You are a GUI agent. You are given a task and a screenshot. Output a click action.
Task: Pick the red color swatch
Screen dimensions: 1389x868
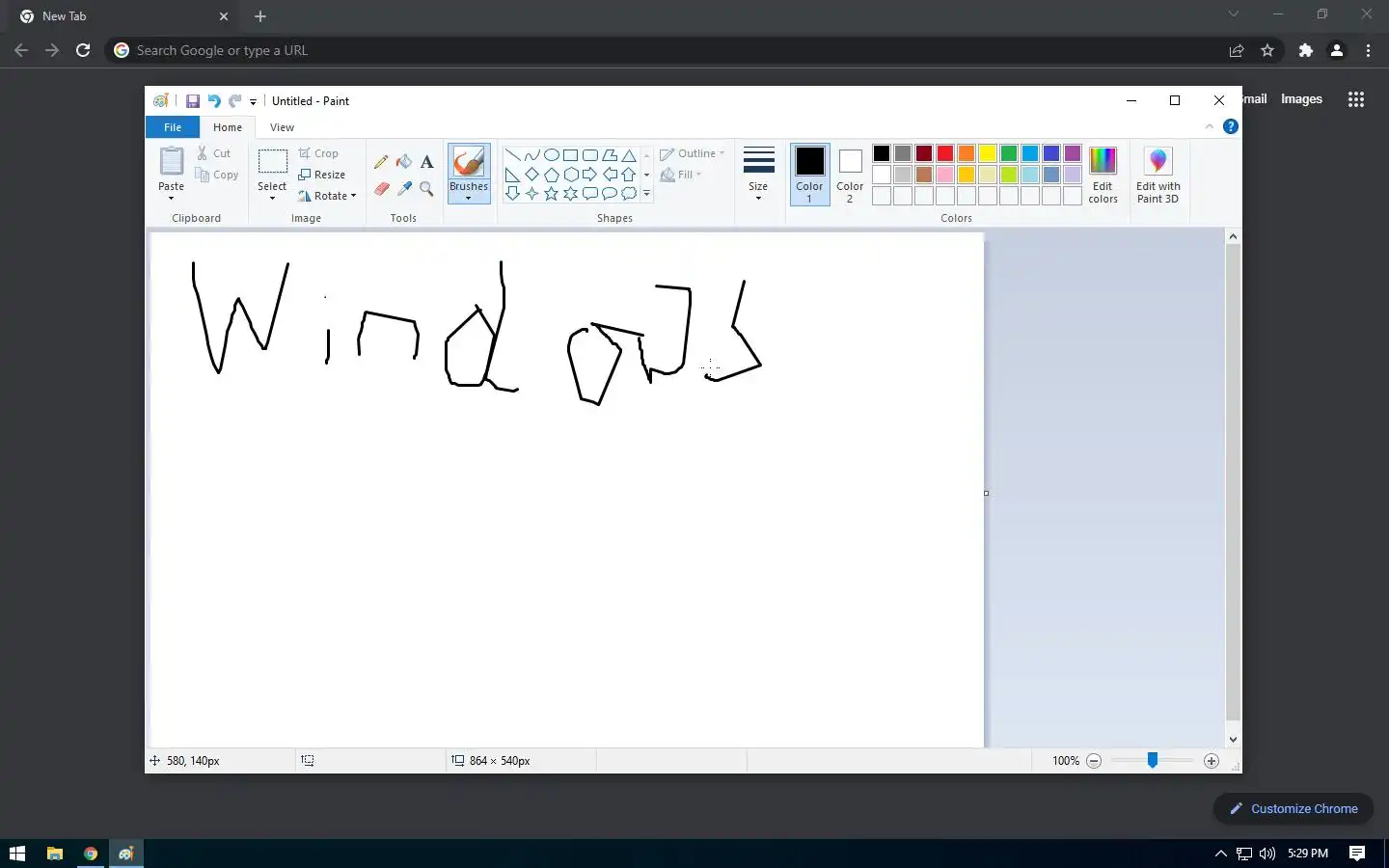[x=945, y=153]
